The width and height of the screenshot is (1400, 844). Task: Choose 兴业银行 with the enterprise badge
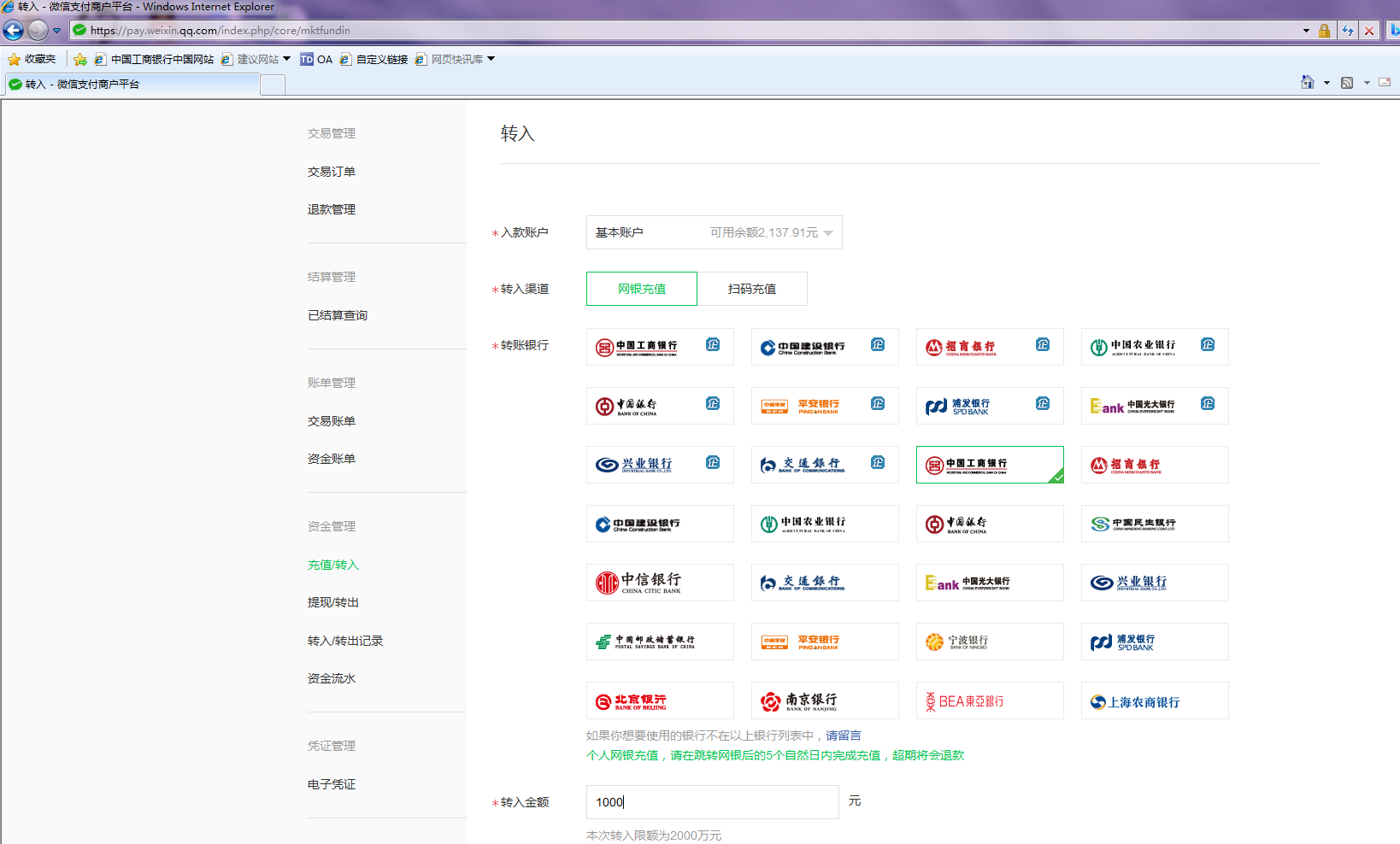tap(660, 465)
